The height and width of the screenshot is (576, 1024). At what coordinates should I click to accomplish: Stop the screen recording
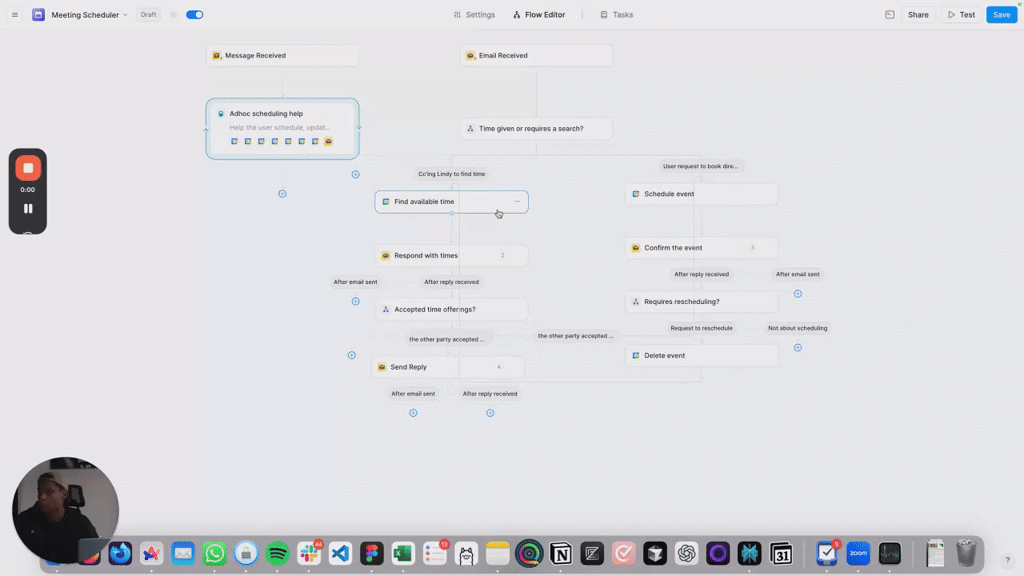28,168
